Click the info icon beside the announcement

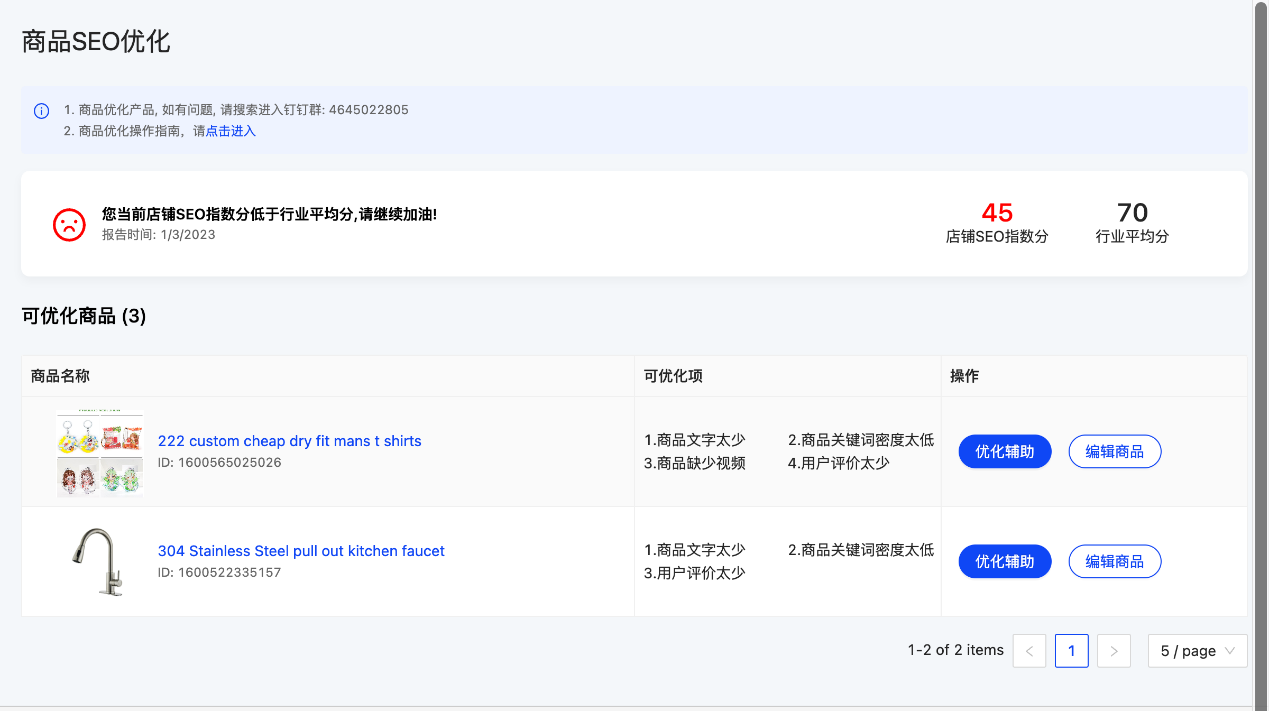(x=40, y=111)
